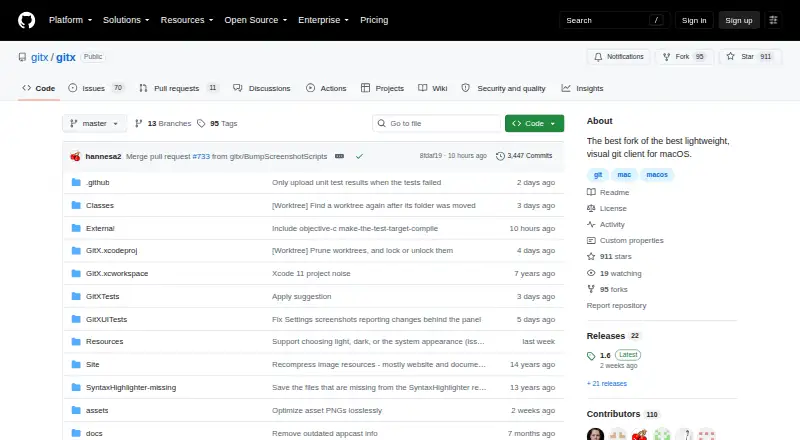View the commit check status checkmark

[359, 156]
